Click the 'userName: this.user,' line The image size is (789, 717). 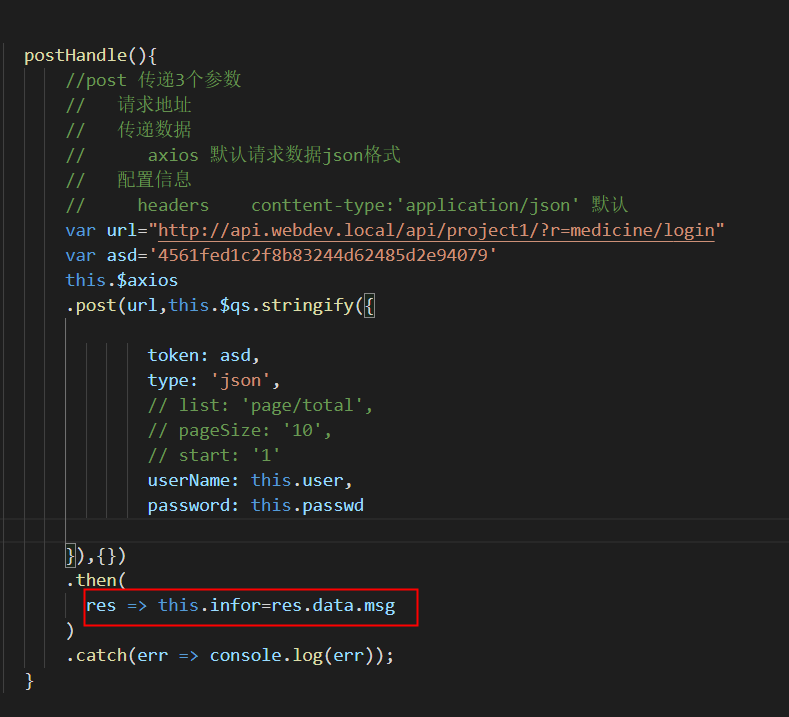250,480
